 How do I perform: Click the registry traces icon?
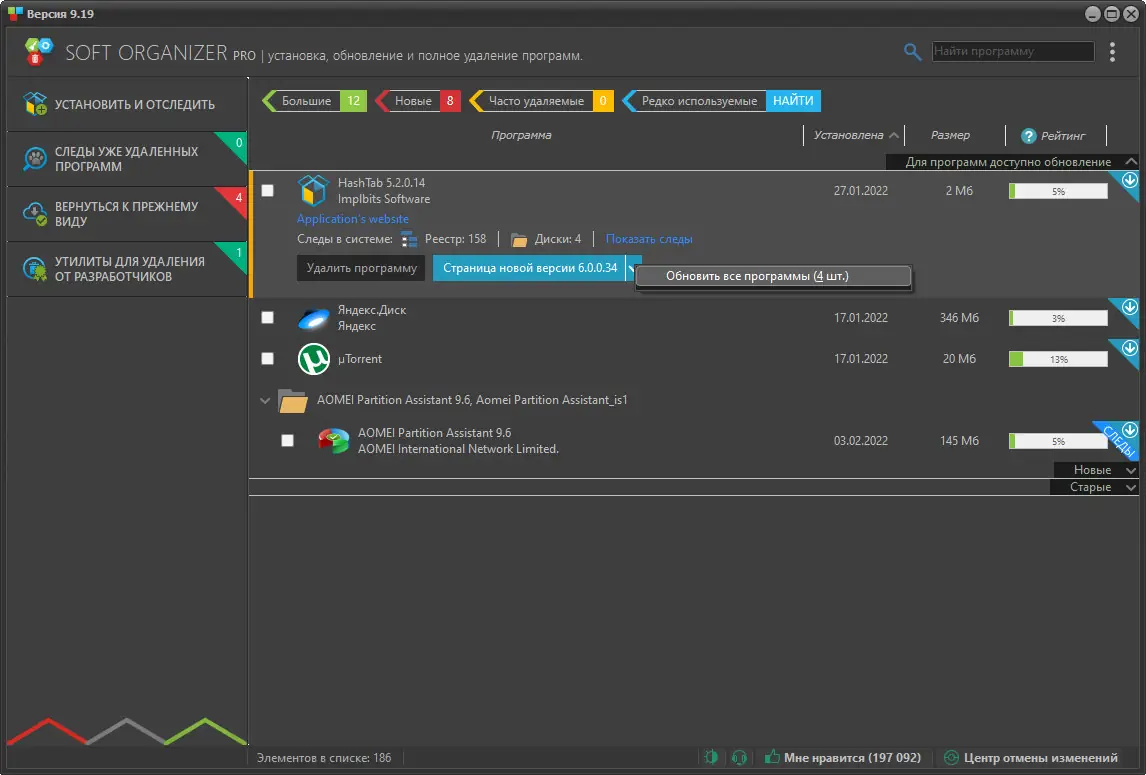pyautogui.click(x=409, y=239)
